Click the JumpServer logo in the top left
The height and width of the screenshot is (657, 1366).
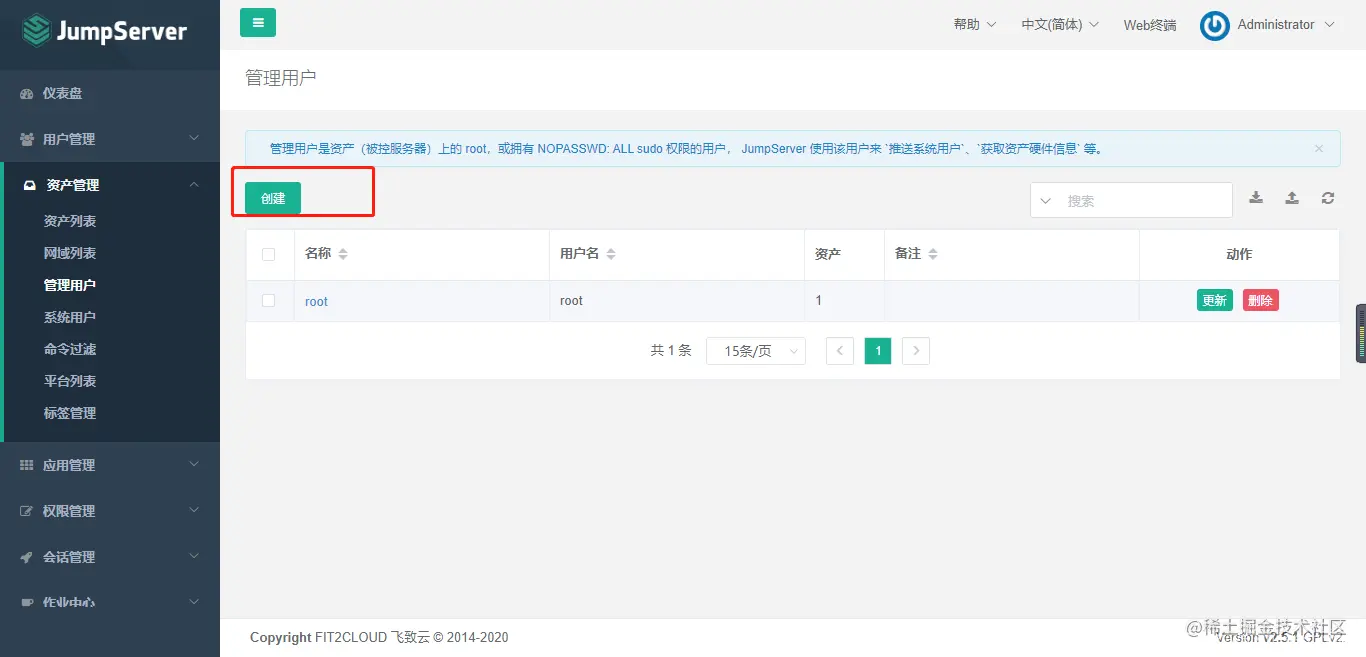pos(104,30)
